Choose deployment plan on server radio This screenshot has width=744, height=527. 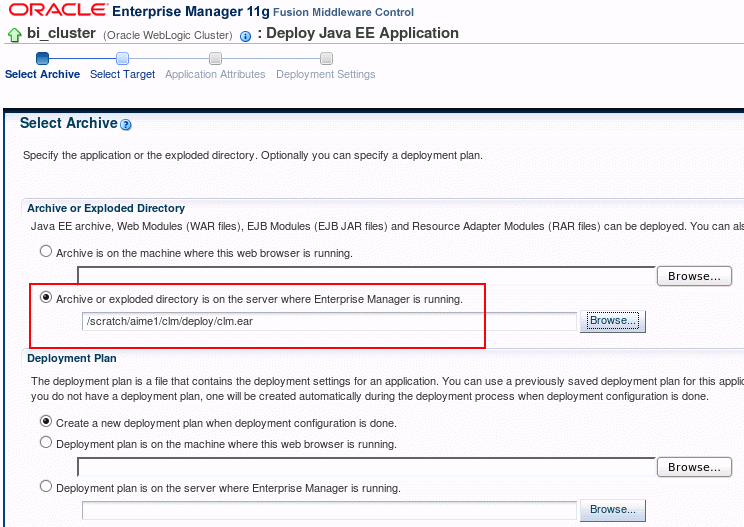pyautogui.click(x=46, y=486)
